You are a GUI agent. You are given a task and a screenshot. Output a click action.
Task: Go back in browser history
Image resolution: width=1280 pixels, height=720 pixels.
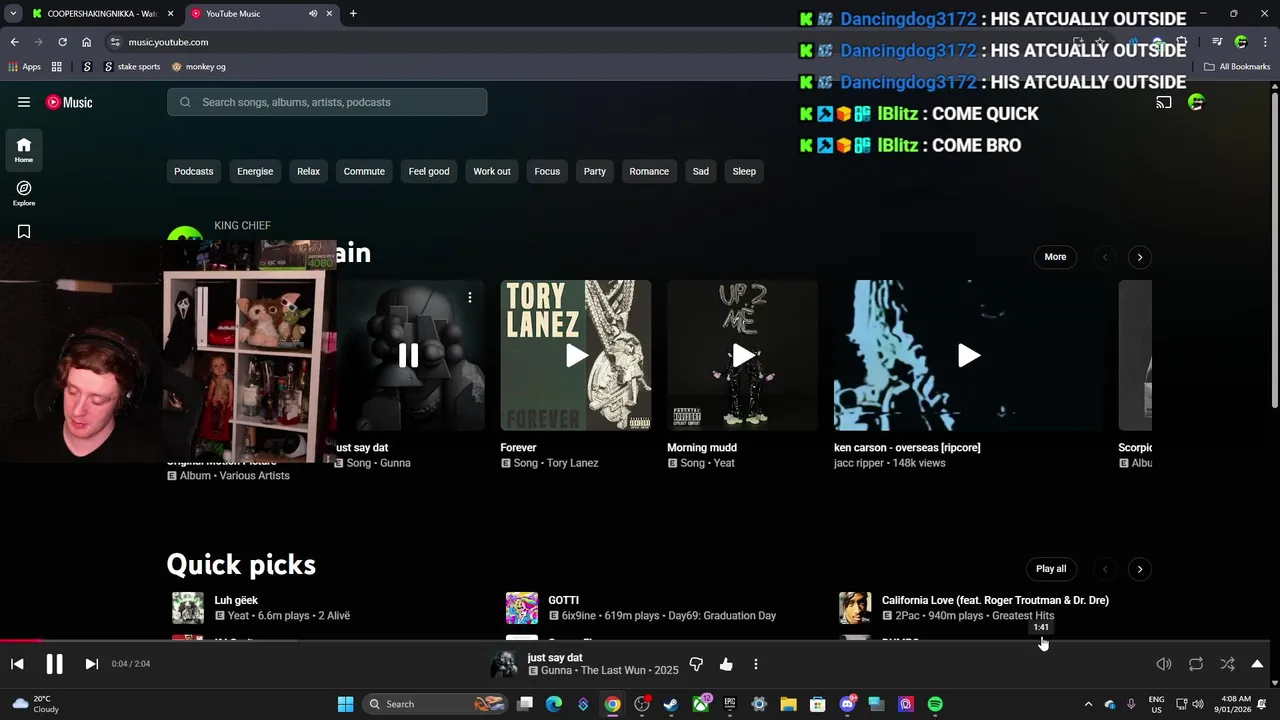[14, 42]
